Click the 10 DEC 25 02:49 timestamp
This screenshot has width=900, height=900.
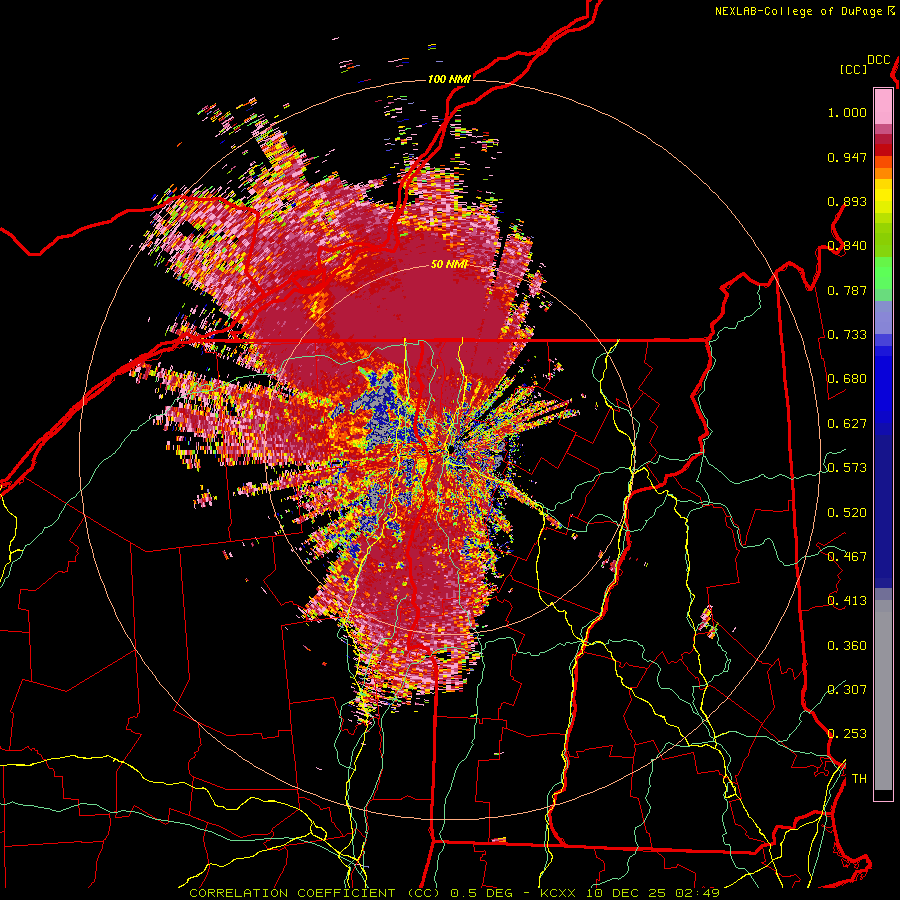click(x=651, y=893)
